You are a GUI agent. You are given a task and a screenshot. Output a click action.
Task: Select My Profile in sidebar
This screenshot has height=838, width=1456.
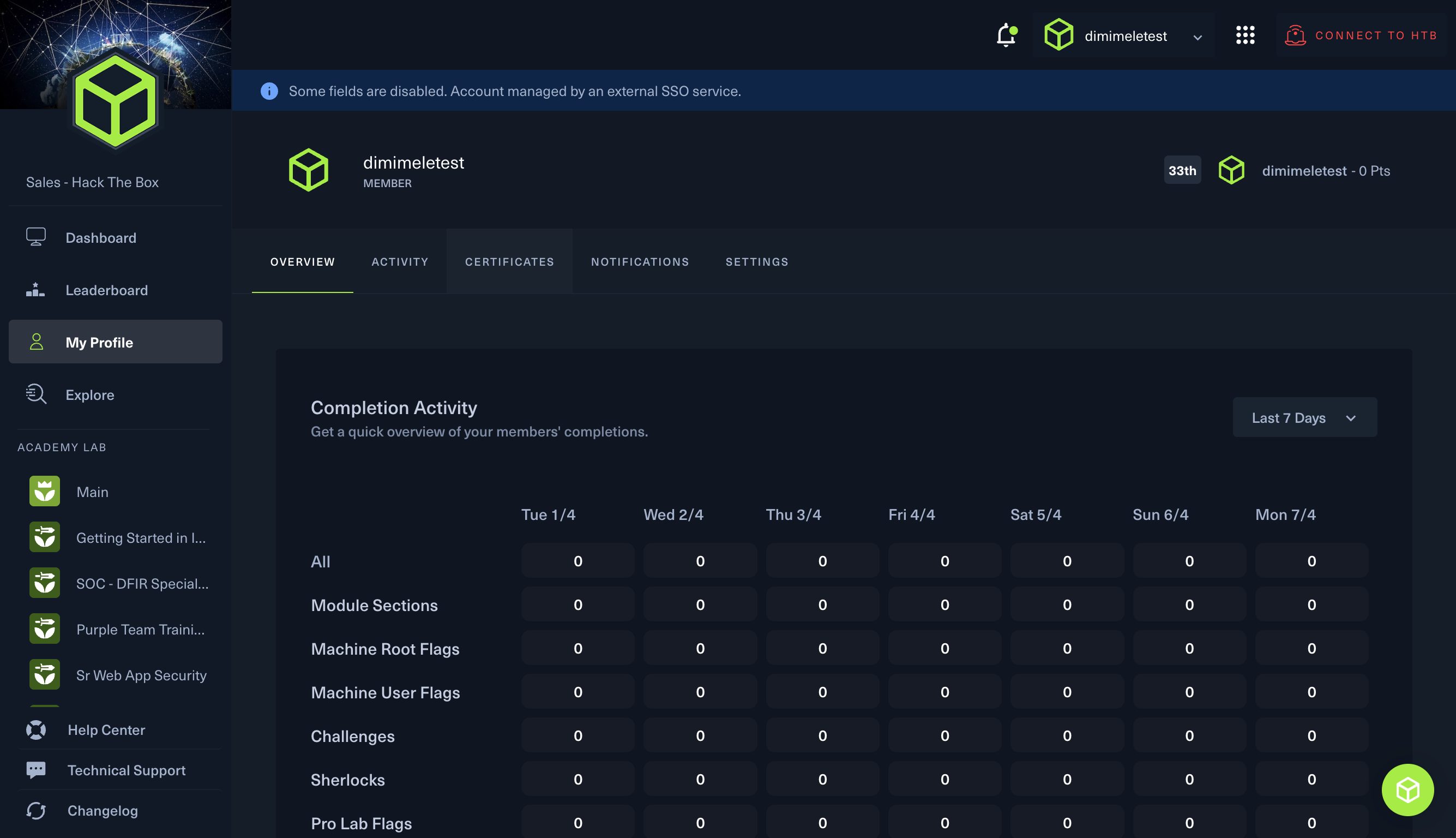click(115, 342)
